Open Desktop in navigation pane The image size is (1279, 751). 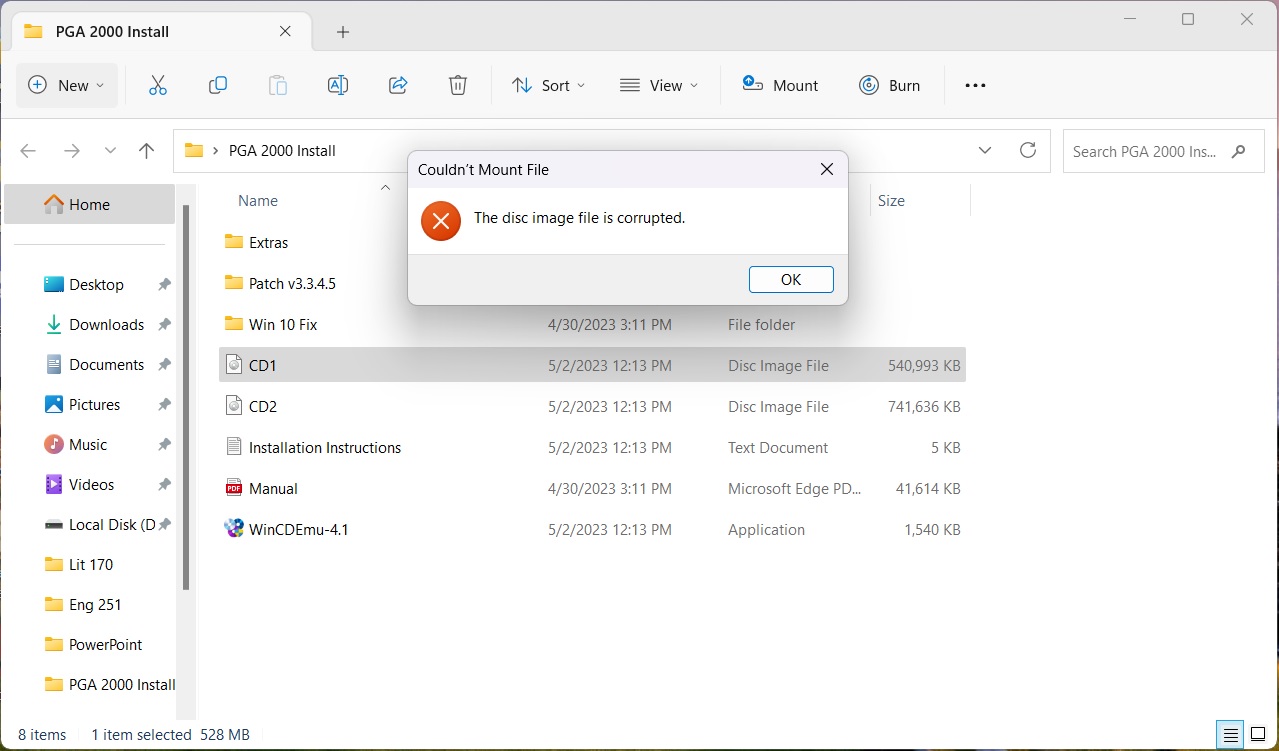96,285
